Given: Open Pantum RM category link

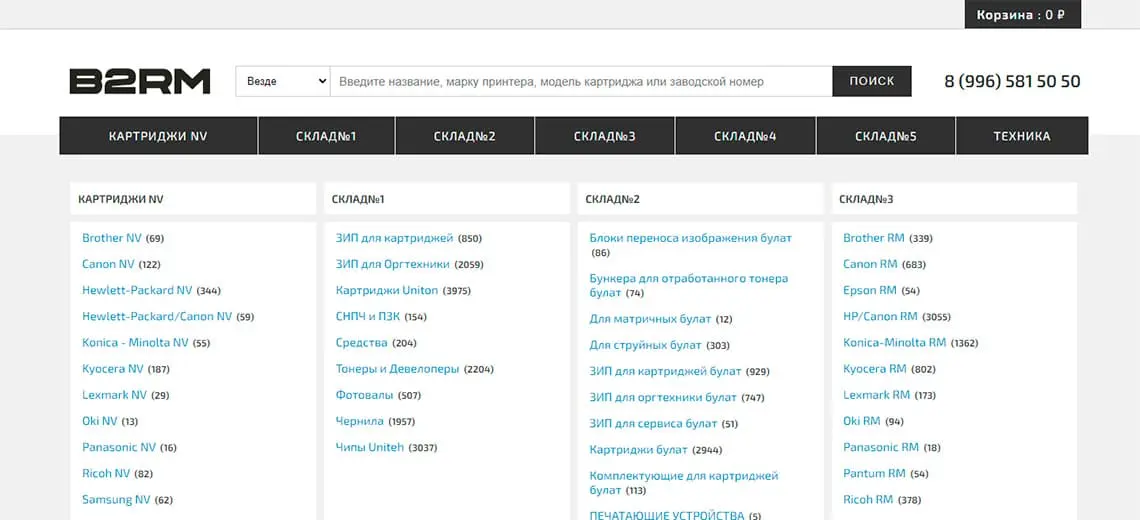Looking at the screenshot, I should (x=875, y=473).
